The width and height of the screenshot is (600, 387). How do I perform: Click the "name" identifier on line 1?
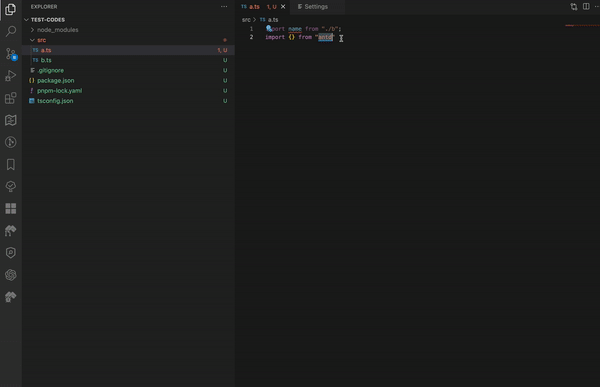(295, 29)
